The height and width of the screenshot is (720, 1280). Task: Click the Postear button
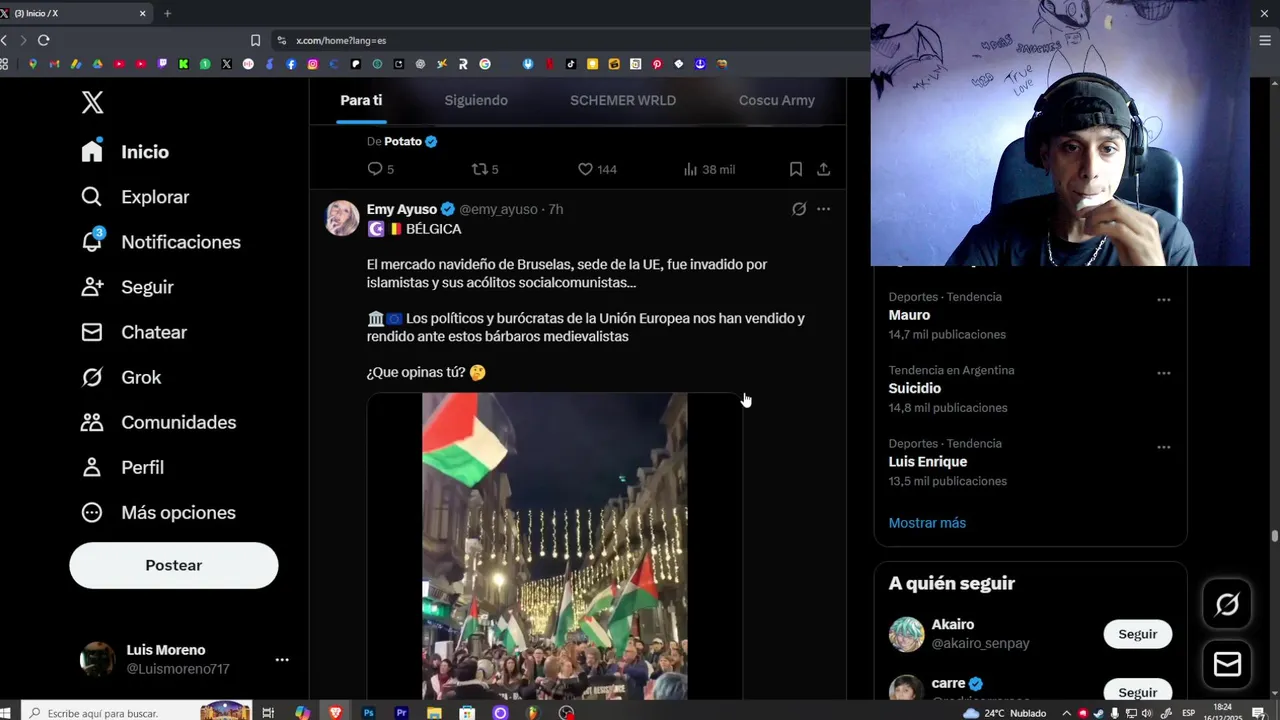(x=174, y=565)
